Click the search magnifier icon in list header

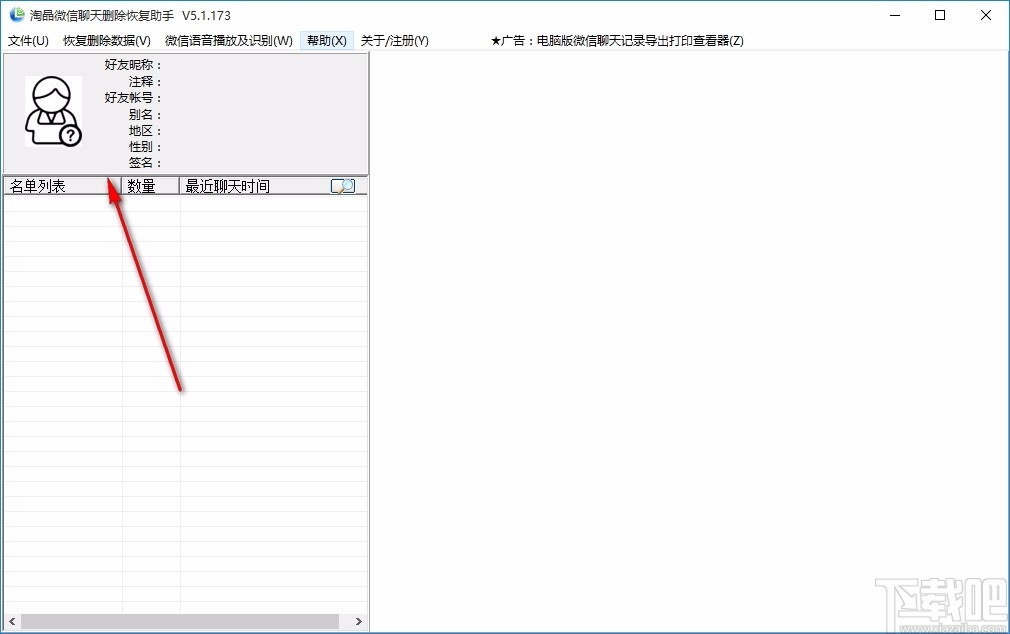[343, 186]
